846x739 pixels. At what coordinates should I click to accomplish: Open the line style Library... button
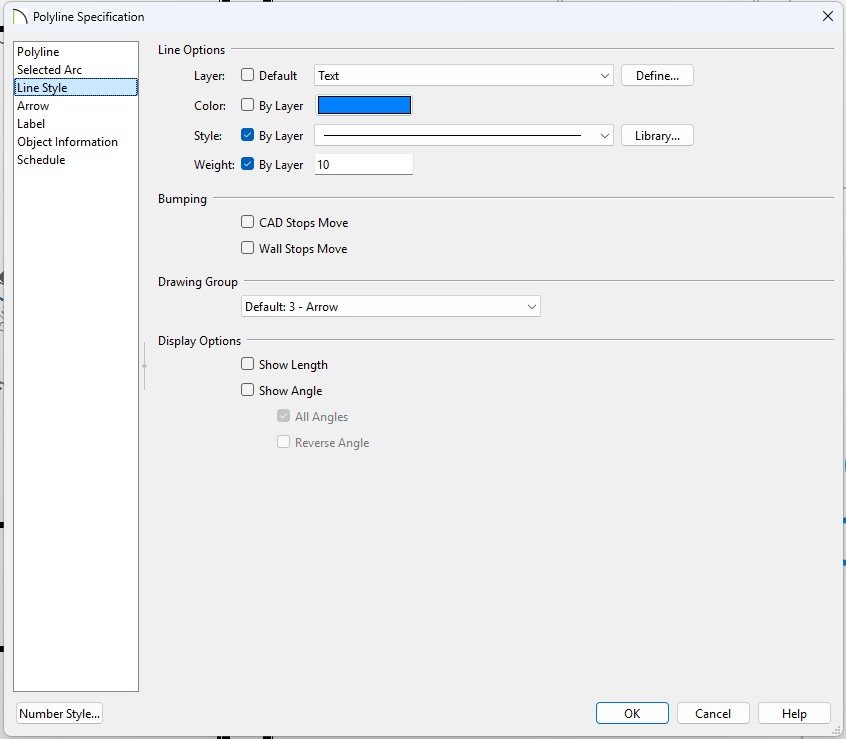[x=657, y=136]
